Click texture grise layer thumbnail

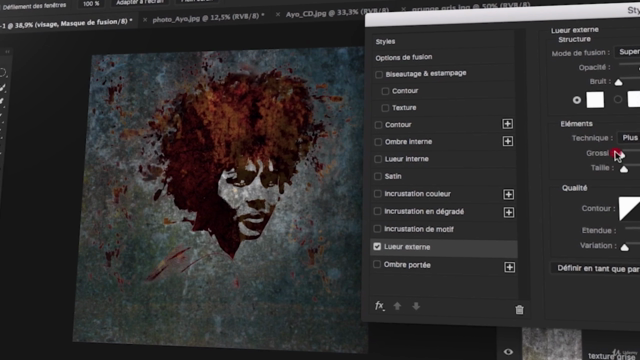coord(552,344)
